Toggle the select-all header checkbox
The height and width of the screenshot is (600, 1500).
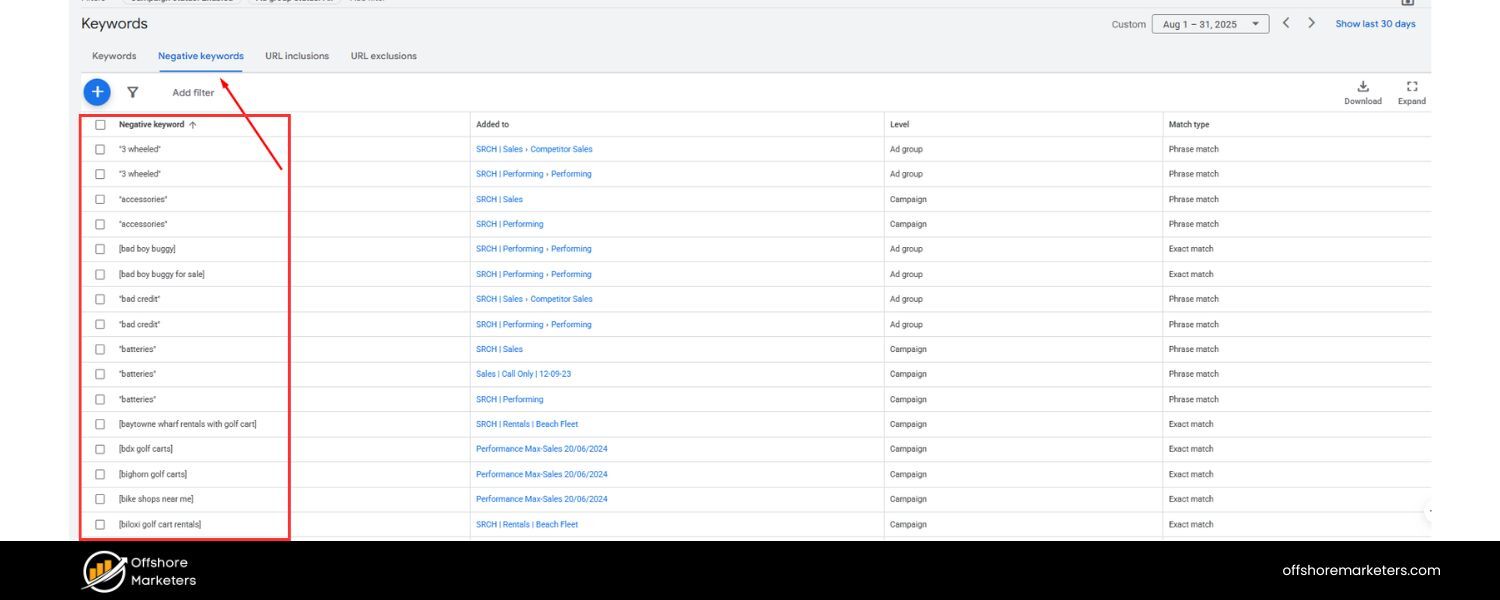point(100,125)
